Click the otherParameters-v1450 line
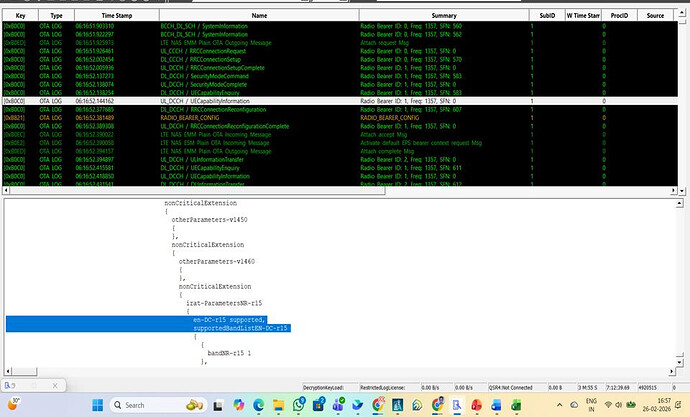Screen dimensions: 690x417 coord(209,219)
